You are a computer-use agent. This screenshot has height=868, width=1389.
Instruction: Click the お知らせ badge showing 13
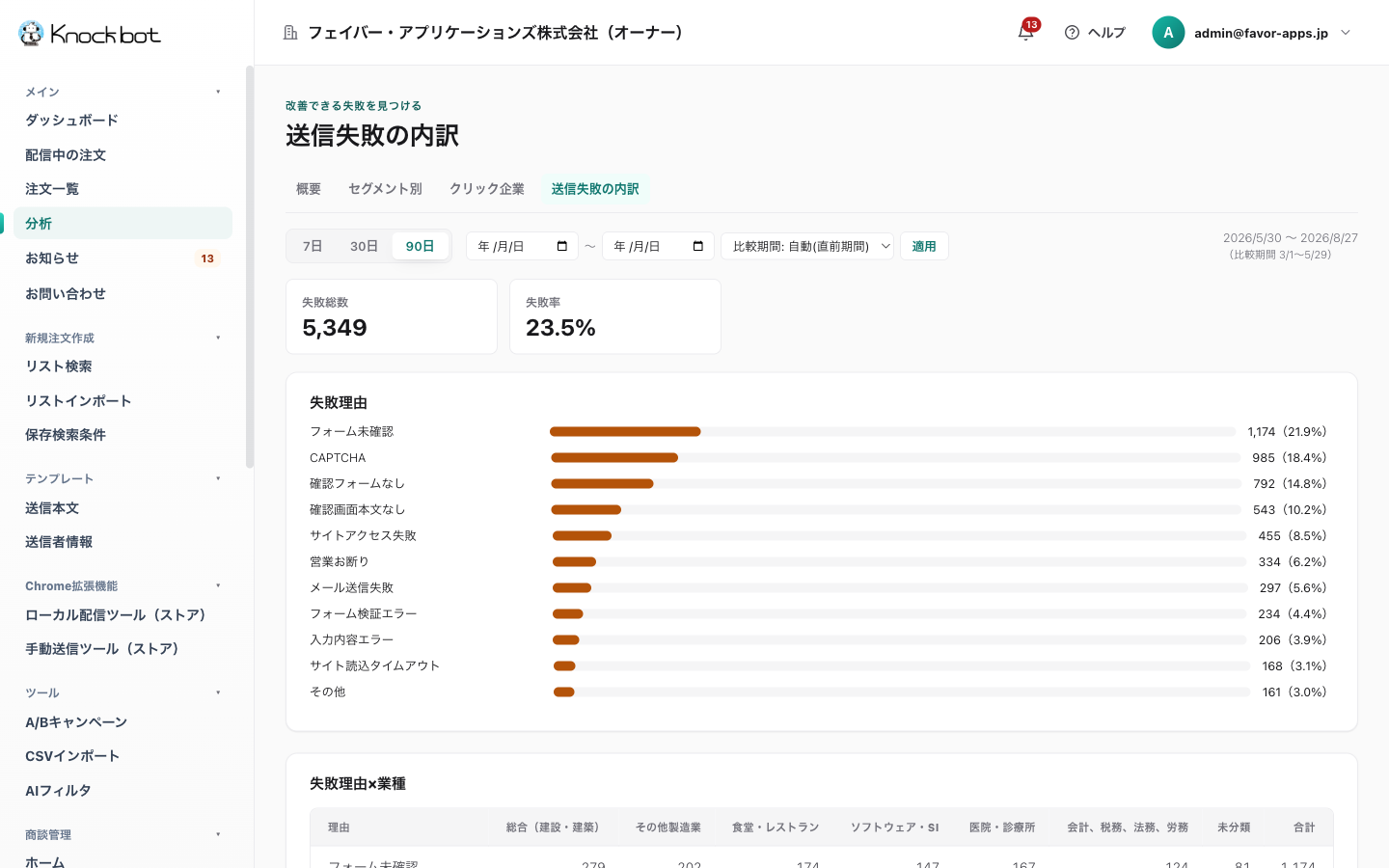tap(207, 258)
